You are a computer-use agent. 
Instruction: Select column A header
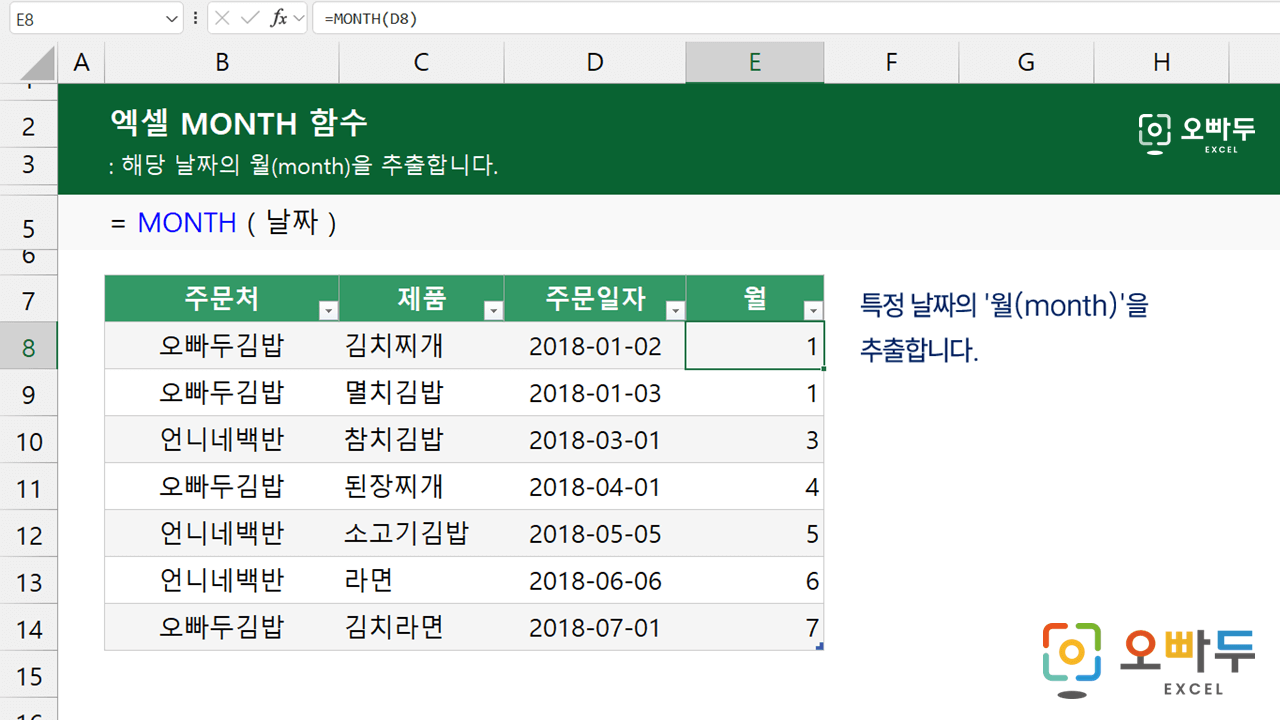[x=81, y=62]
